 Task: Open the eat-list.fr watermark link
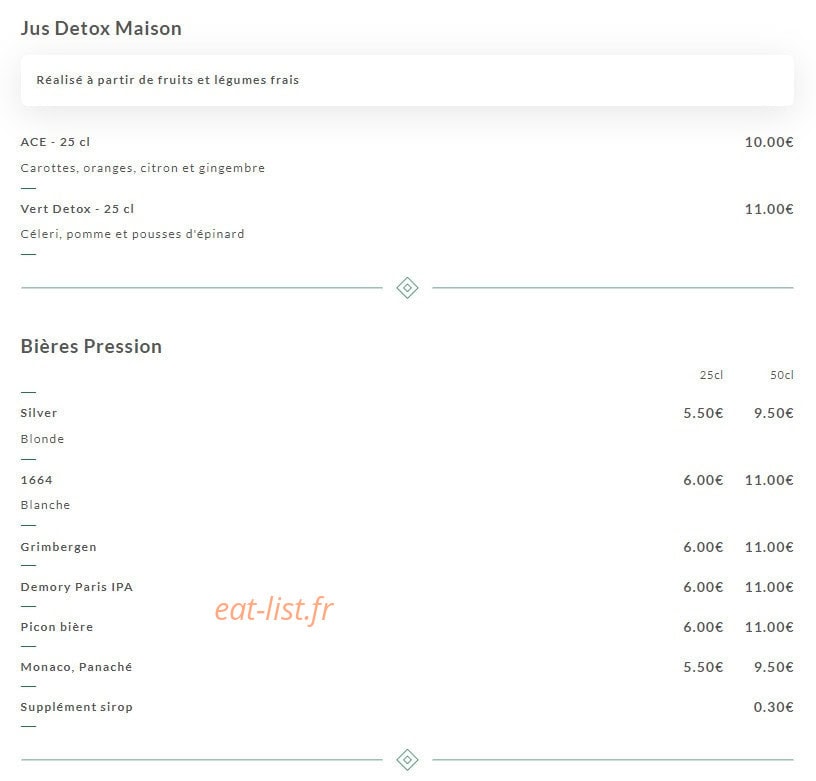tap(274, 609)
